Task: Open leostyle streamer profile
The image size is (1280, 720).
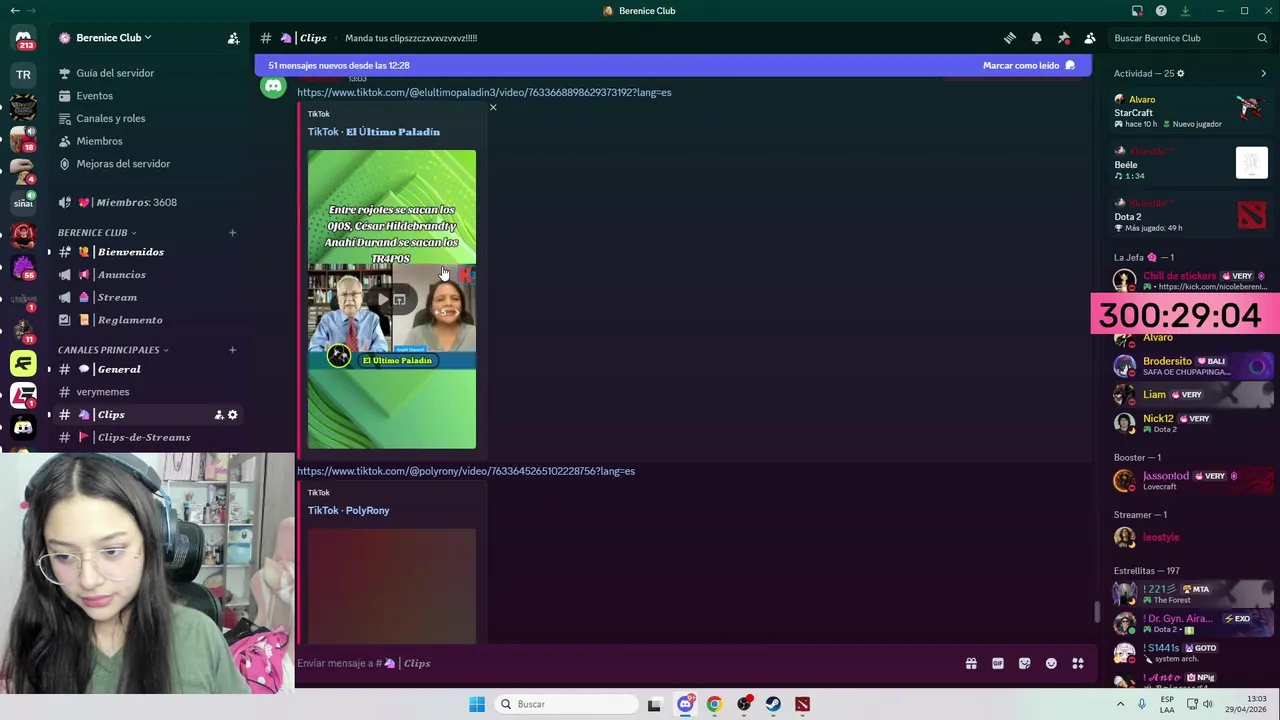Action: point(1193,537)
